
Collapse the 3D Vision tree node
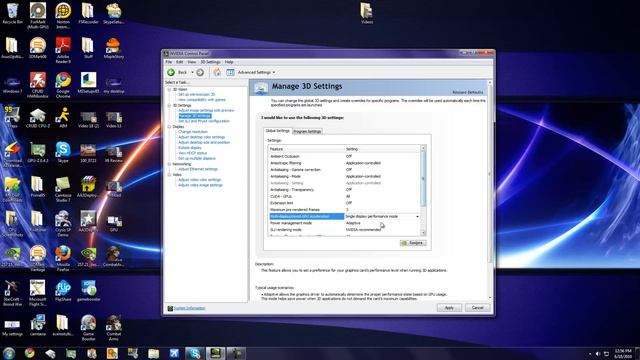point(169,89)
